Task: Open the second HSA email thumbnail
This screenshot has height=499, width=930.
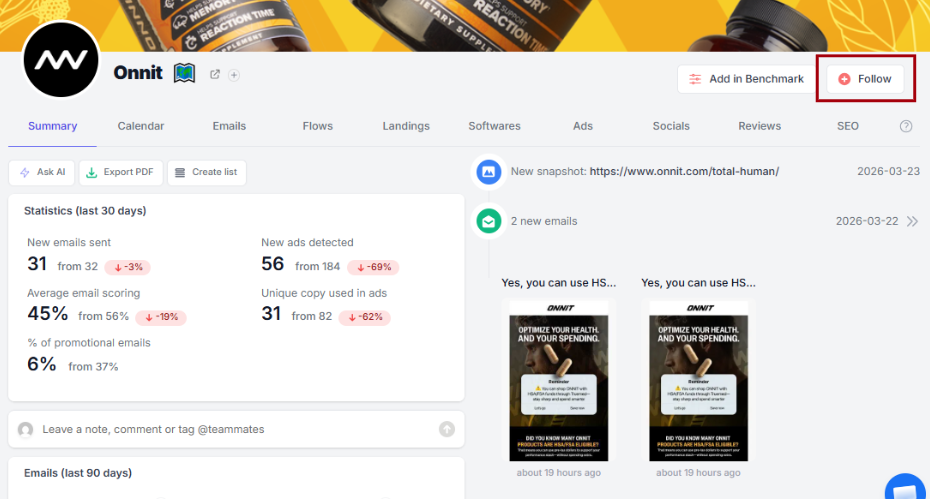Action: (698, 381)
